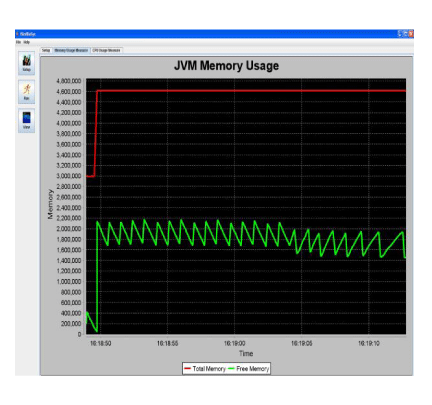This screenshot has width=432, height=405.
Task: Click the 2,000,000 tick label
Action: pos(69,229)
